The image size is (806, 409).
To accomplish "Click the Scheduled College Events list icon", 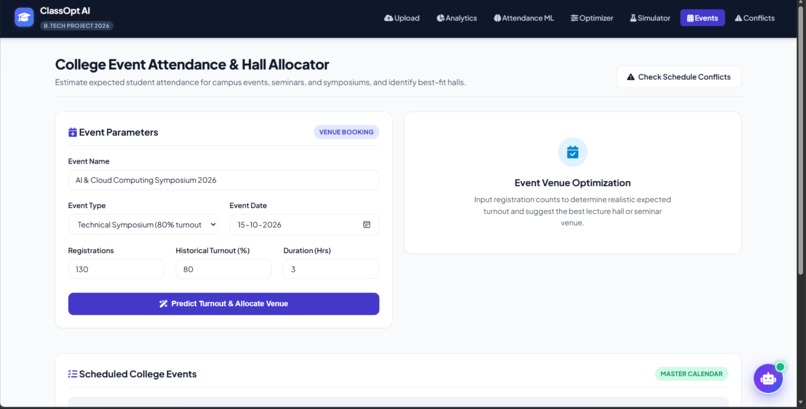I will tap(72, 374).
